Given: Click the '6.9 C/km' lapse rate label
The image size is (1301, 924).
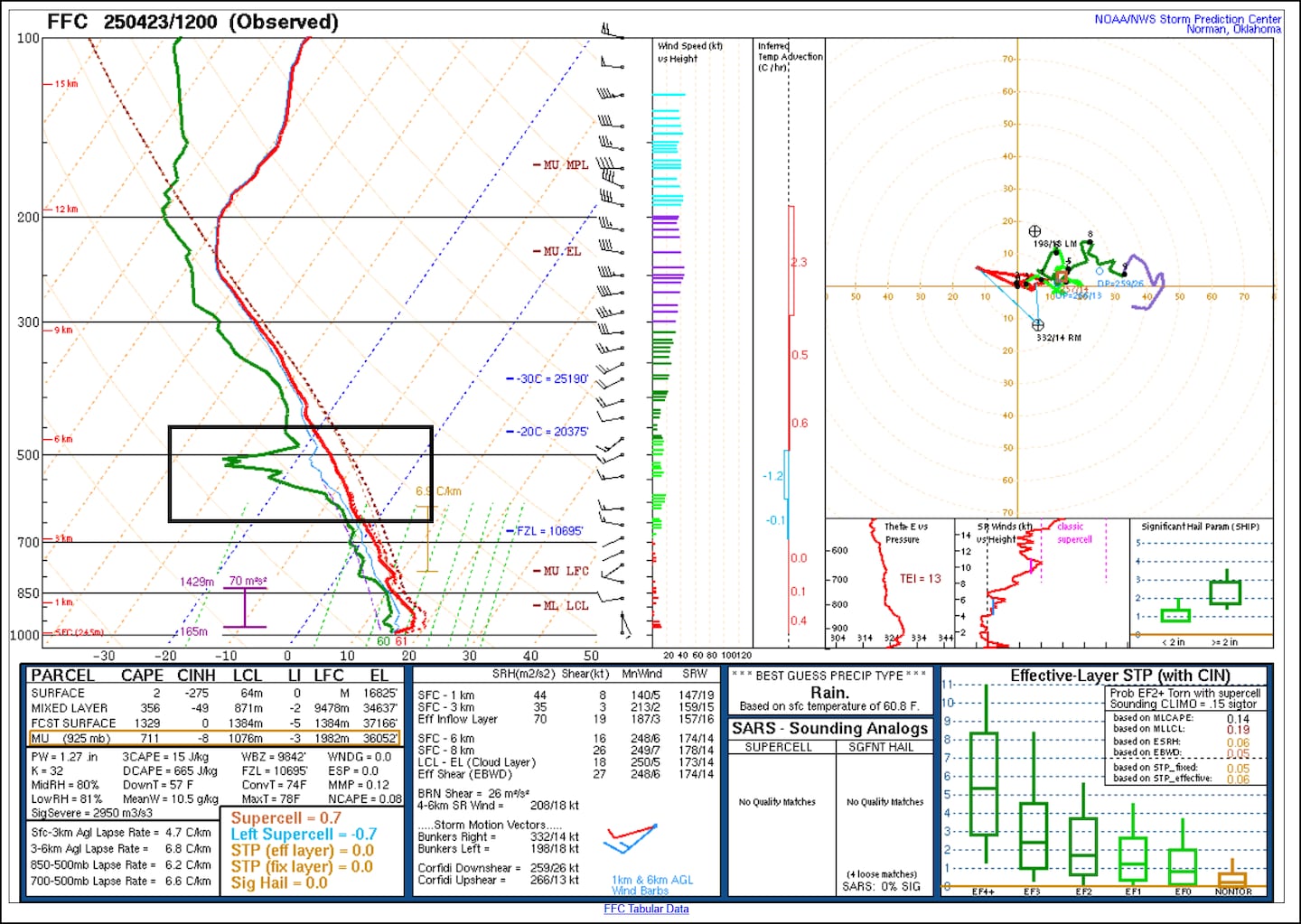Looking at the screenshot, I should (438, 492).
